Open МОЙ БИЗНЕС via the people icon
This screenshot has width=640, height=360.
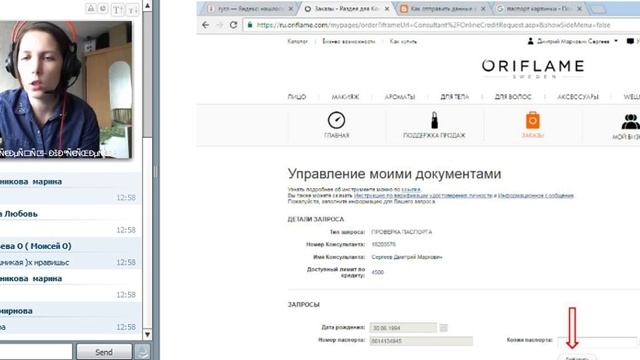630,122
